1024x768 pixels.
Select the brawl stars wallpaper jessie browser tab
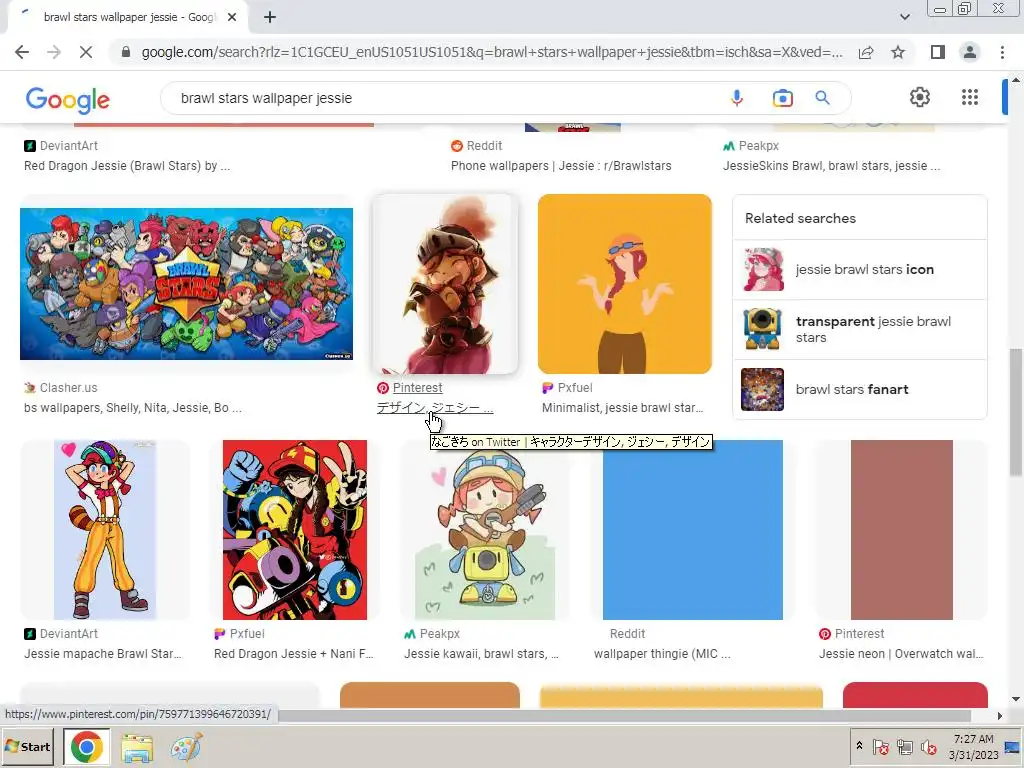tap(129, 18)
